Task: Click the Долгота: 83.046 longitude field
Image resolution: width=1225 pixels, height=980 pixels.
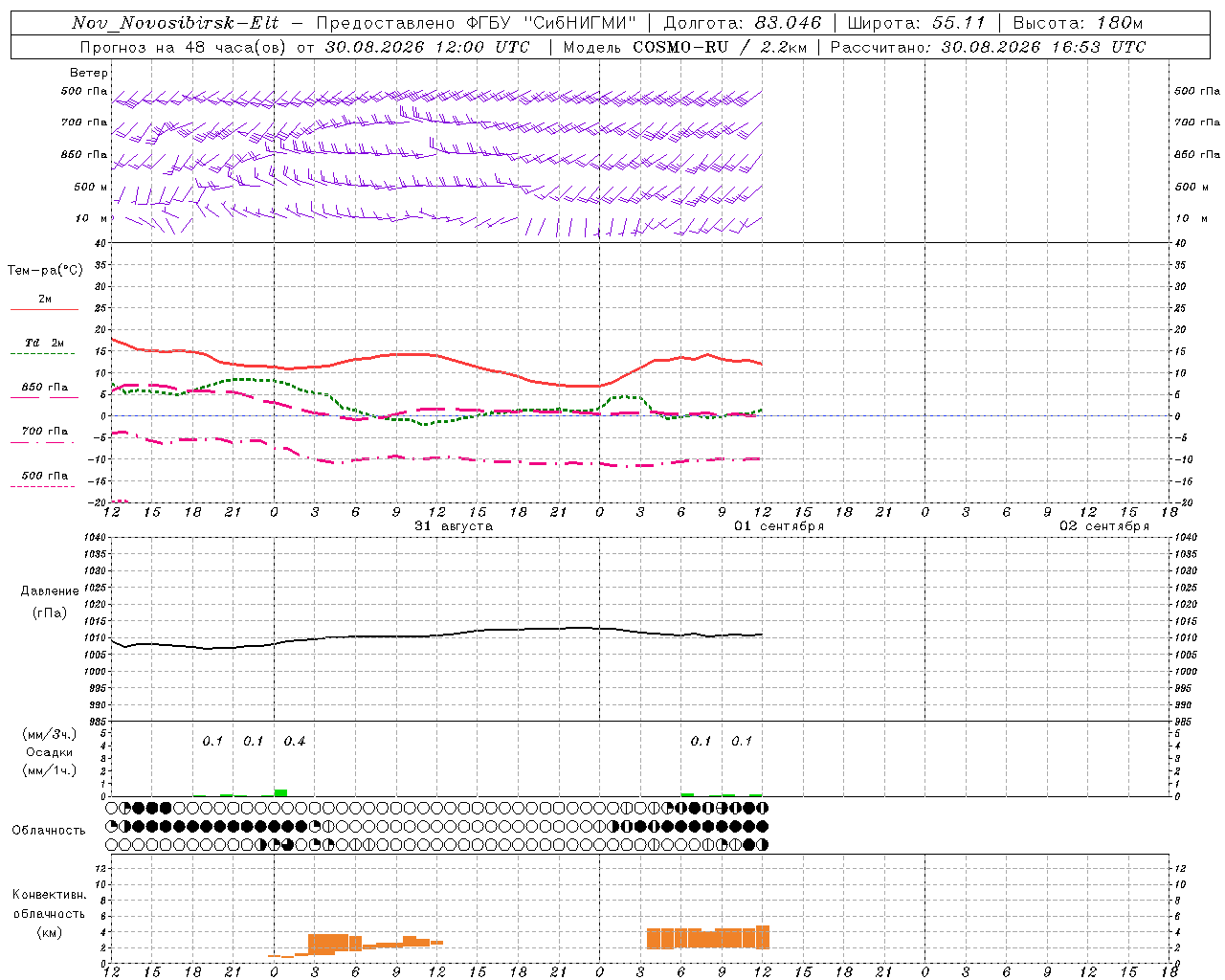Action: [742, 23]
